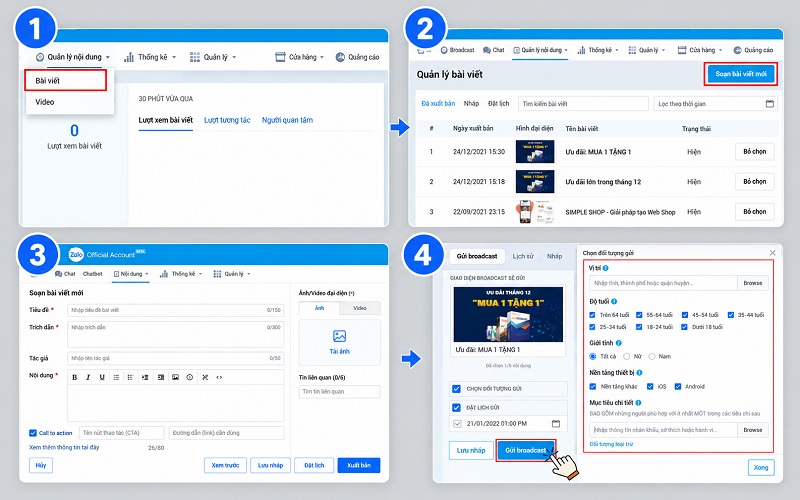Viewport: 800px width, 500px height.
Task: Open Cửa hàng dropdown above 30 PHÚT VỪA QUA
Action: point(299,57)
